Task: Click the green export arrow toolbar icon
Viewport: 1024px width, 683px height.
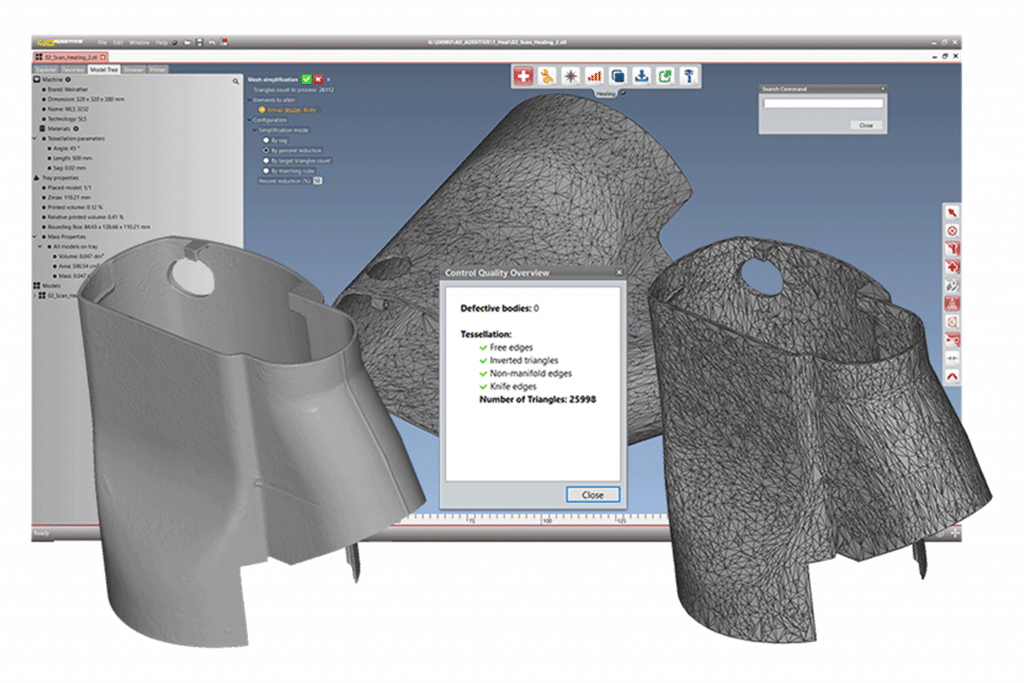Action: [665, 75]
